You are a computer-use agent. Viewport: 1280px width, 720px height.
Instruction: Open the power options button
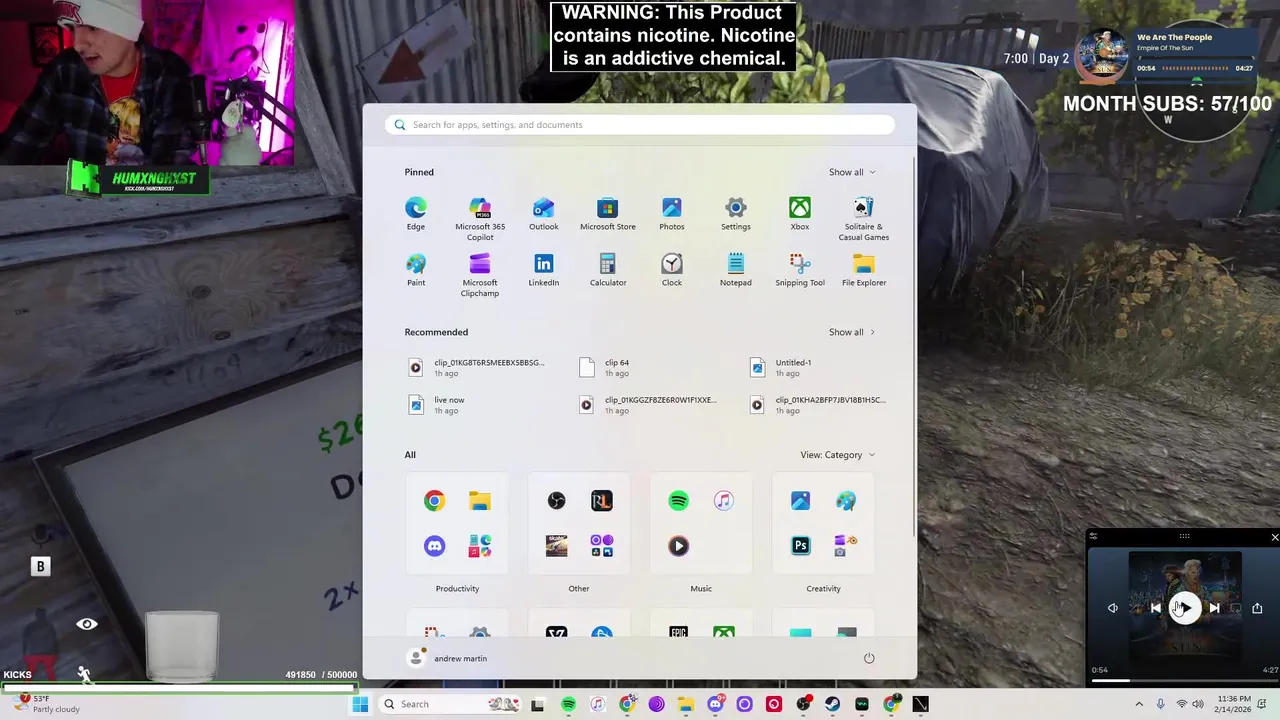tap(869, 658)
